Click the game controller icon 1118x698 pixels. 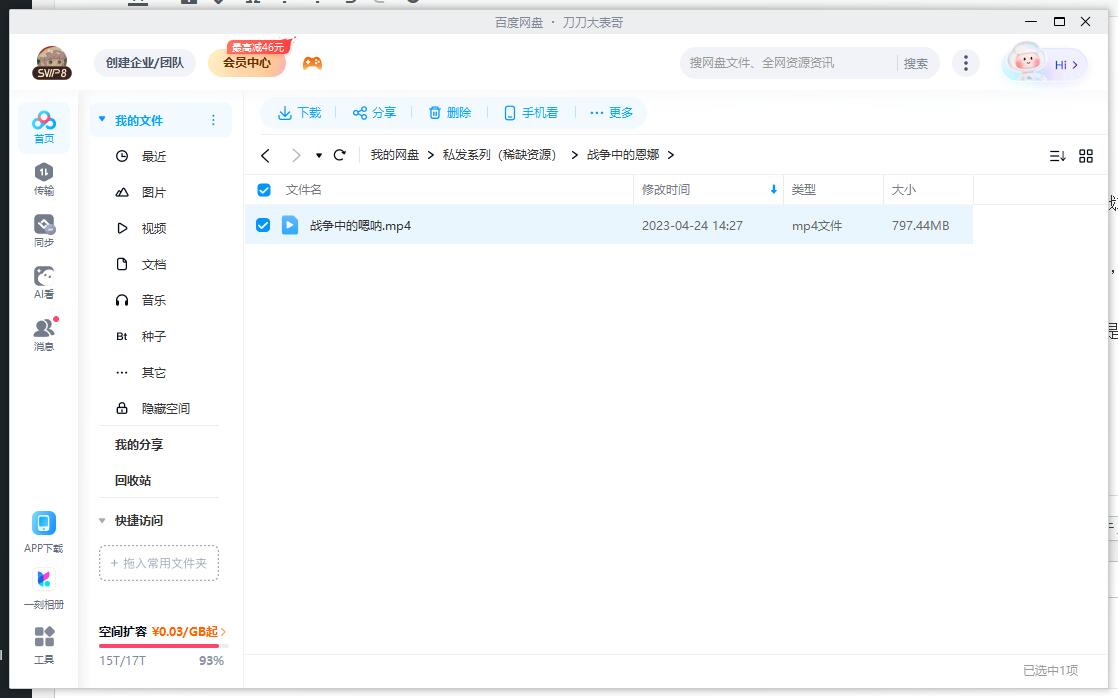pyautogui.click(x=312, y=63)
